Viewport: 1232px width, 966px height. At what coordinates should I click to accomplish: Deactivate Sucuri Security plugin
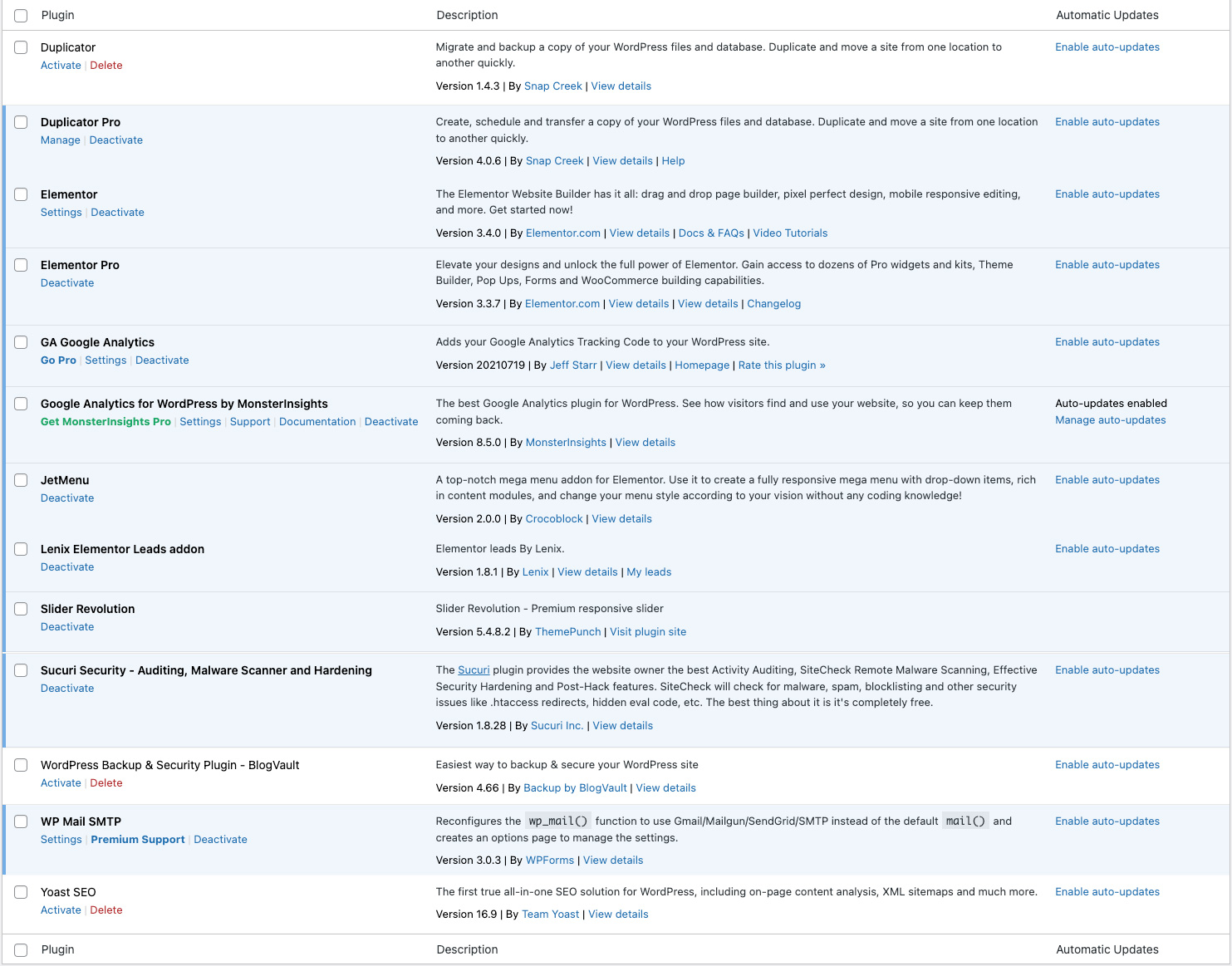coord(67,689)
